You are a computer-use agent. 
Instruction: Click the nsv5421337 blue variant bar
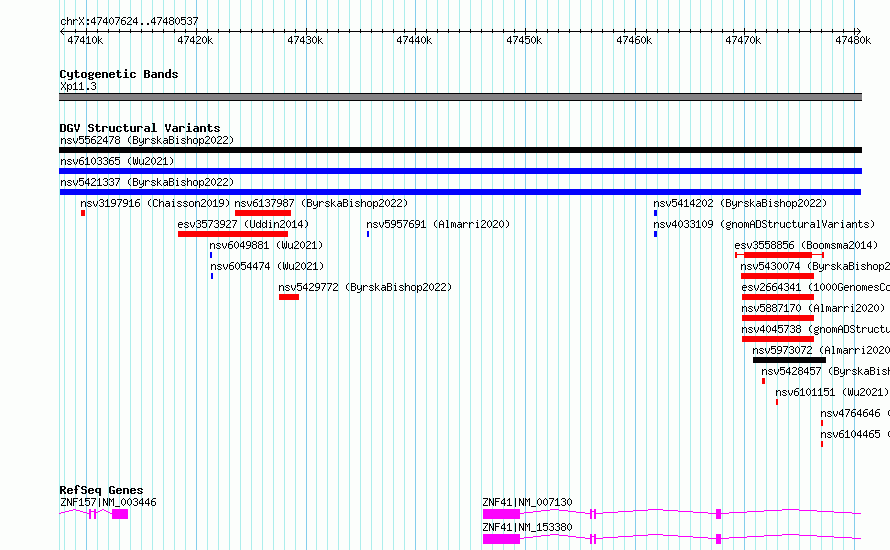(460, 192)
